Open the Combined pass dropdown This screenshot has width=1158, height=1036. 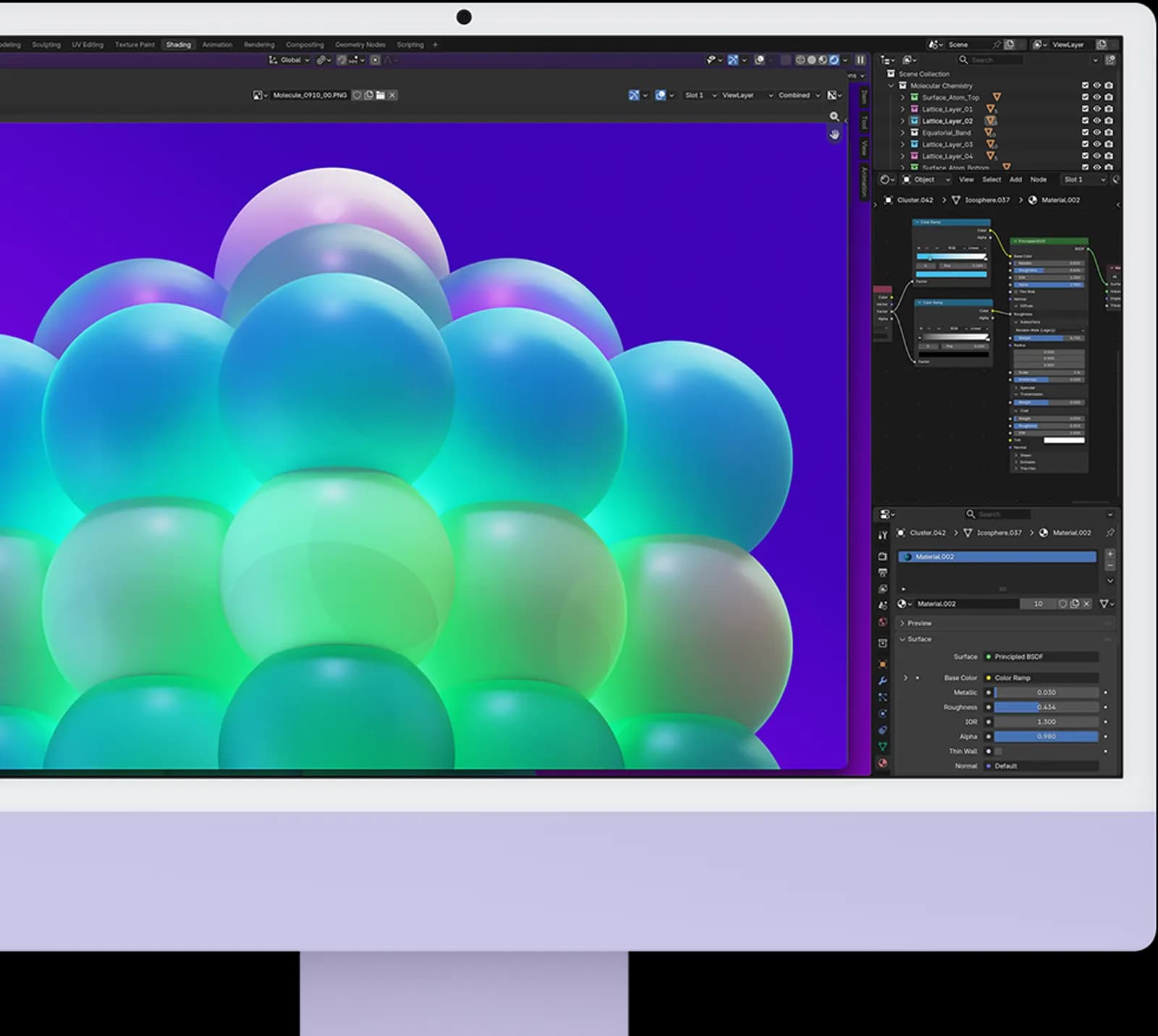tap(798, 95)
